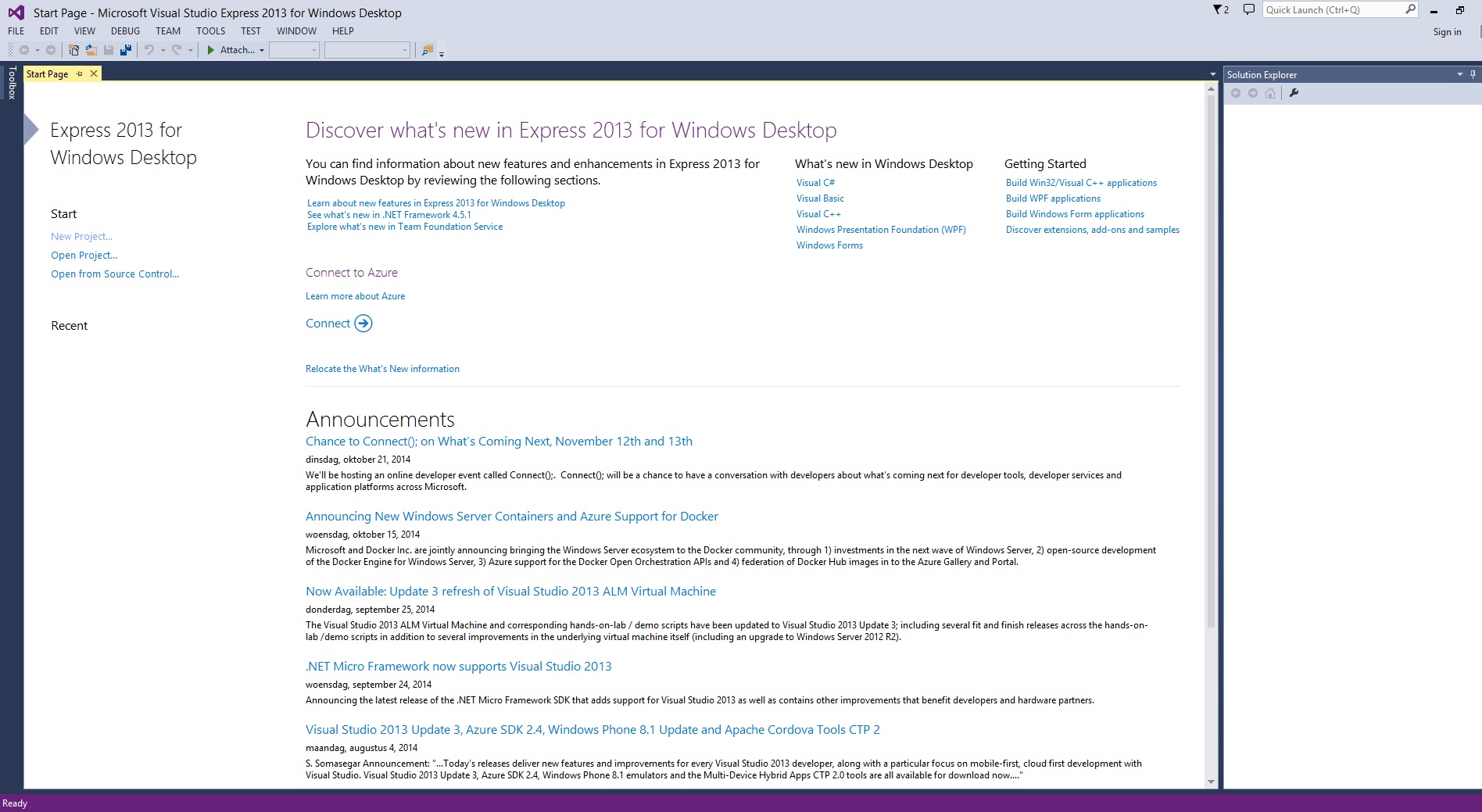Open Announcing New Windows Server Containers announcement

tap(512, 517)
